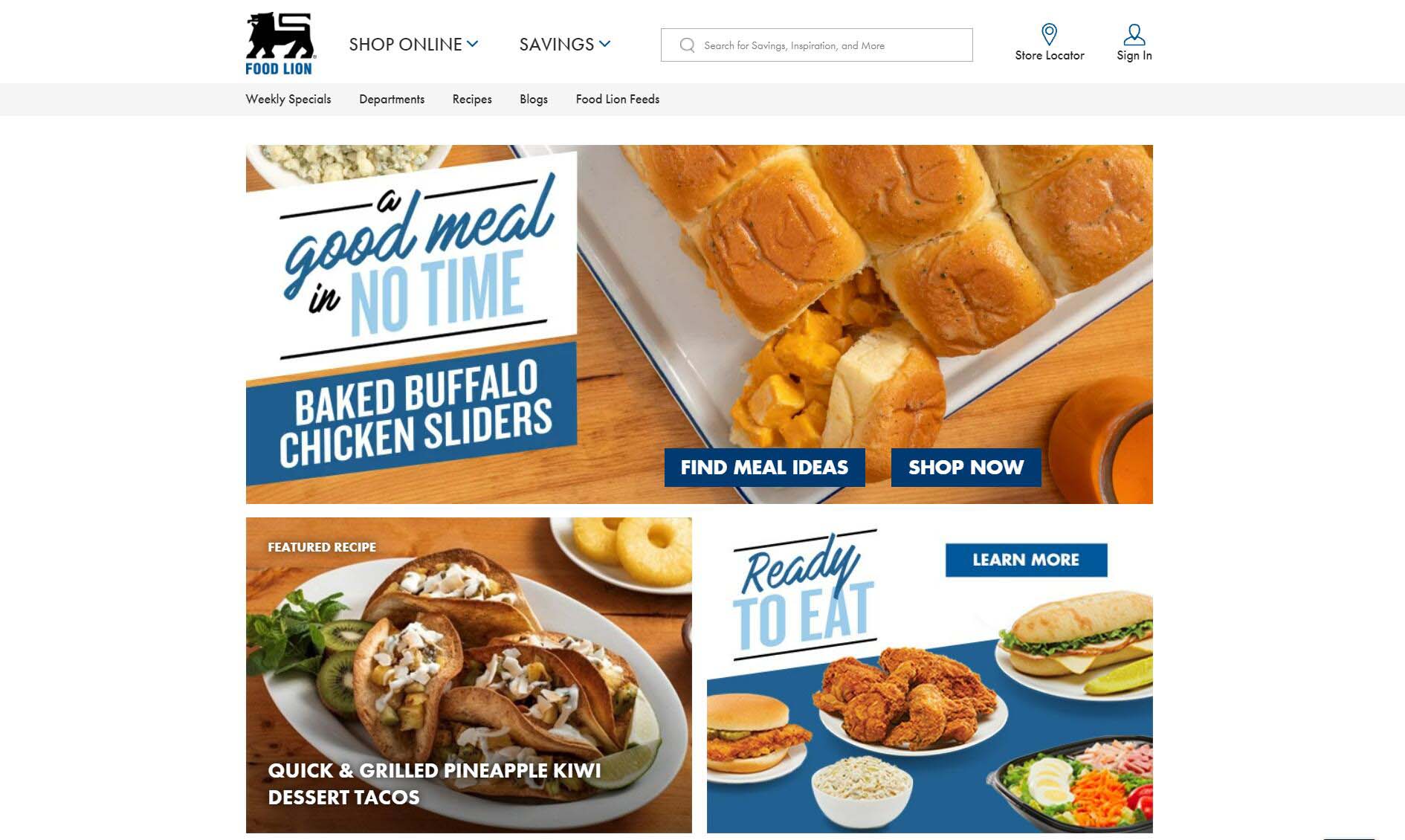The width and height of the screenshot is (1405, 840).
Task: Open the Recipes section
Action: (472, 99)
